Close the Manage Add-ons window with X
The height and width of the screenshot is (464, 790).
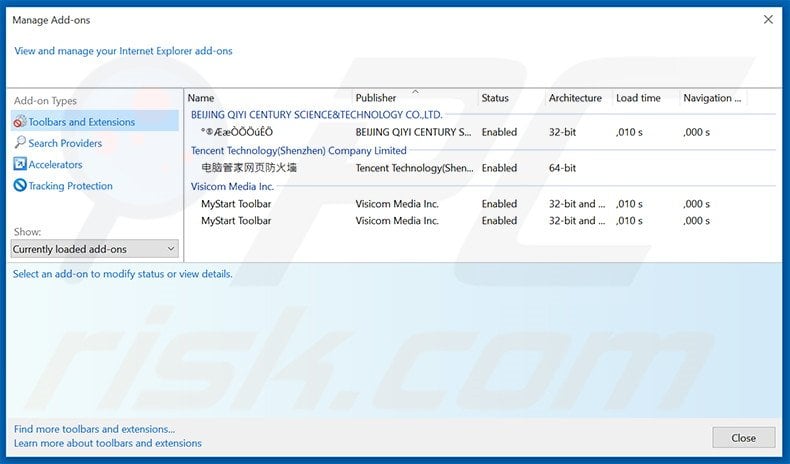(768, 20)
